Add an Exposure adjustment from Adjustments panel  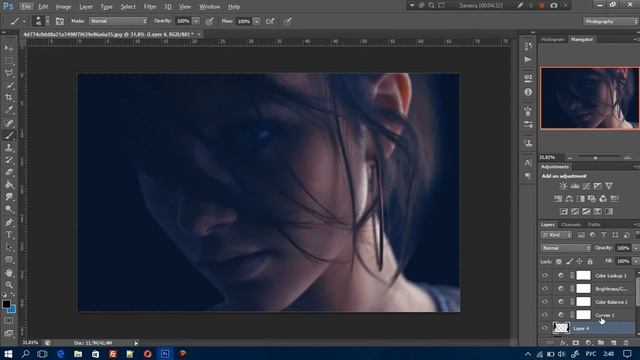click(x=598, y=186)
